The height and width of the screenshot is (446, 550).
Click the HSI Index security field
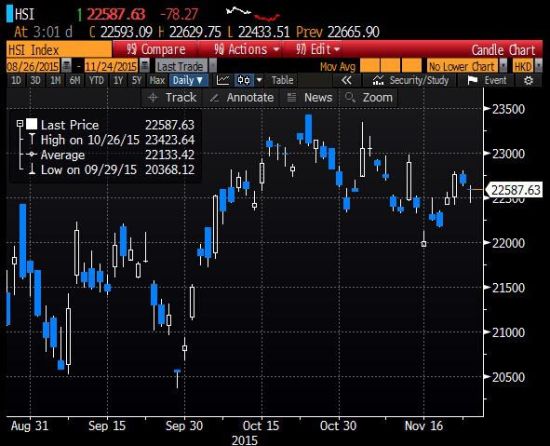[x=59, y=50]
